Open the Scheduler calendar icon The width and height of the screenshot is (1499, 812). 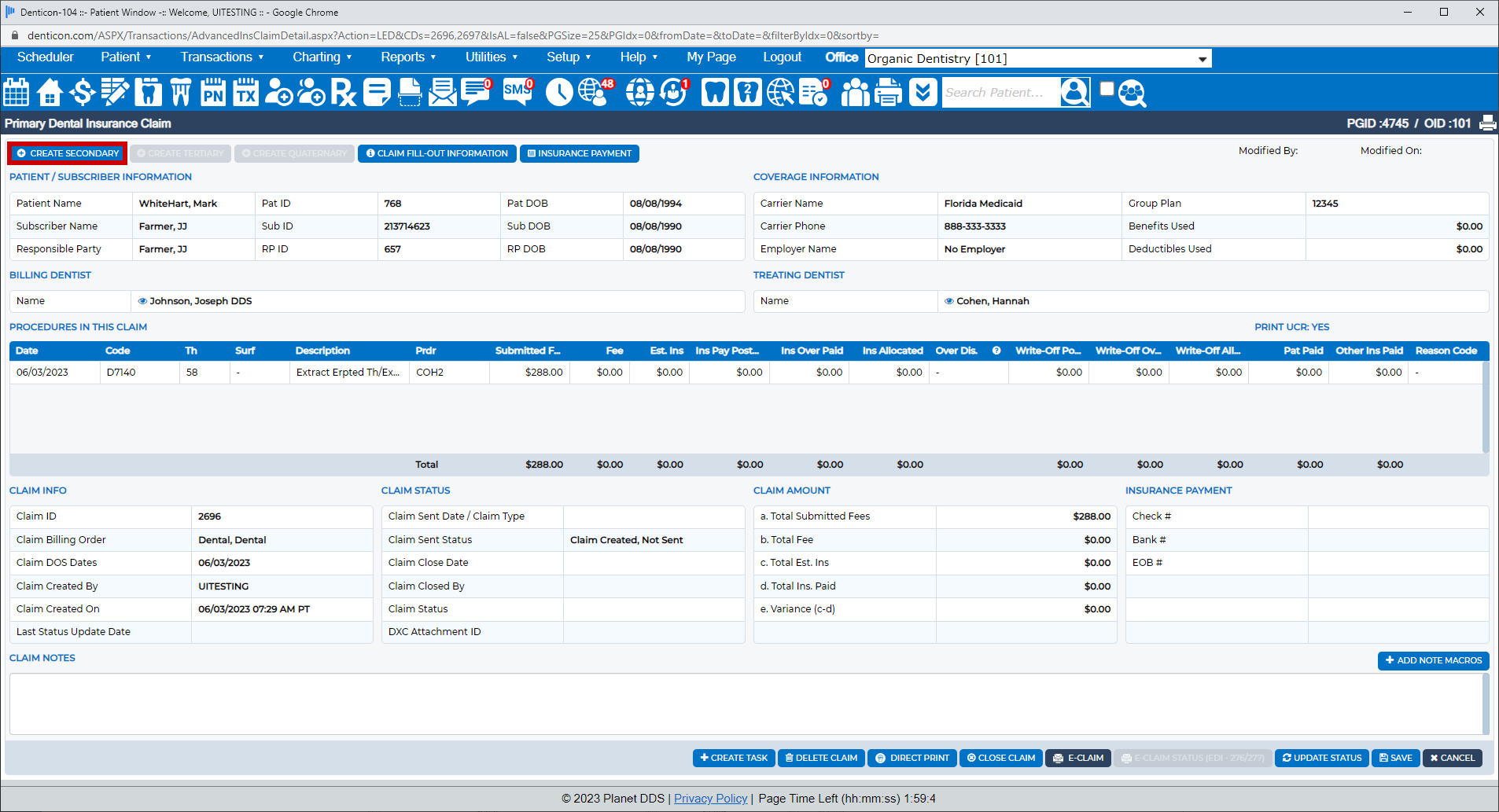(17, 93)
